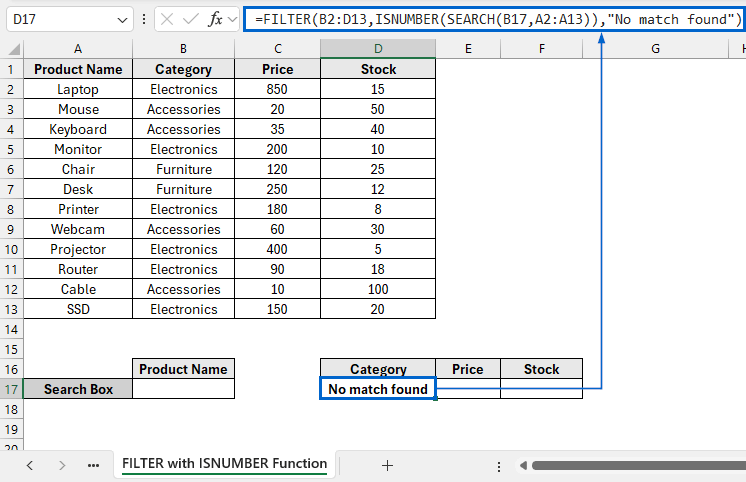Go to previous sheet using left arrow
The height and width of the screenshot is (482, 746).
29,465
